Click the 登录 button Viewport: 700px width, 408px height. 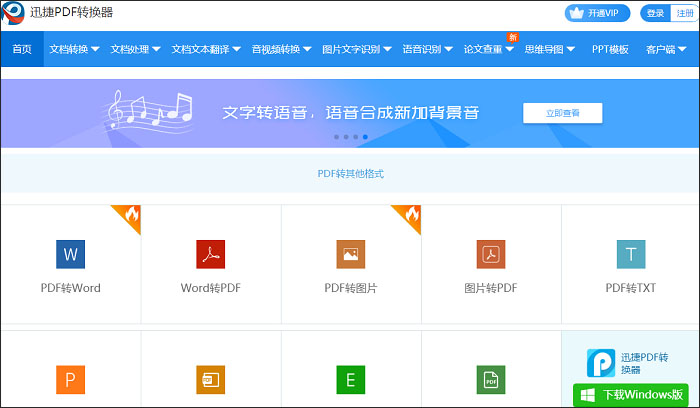click(x=655, y=13)
